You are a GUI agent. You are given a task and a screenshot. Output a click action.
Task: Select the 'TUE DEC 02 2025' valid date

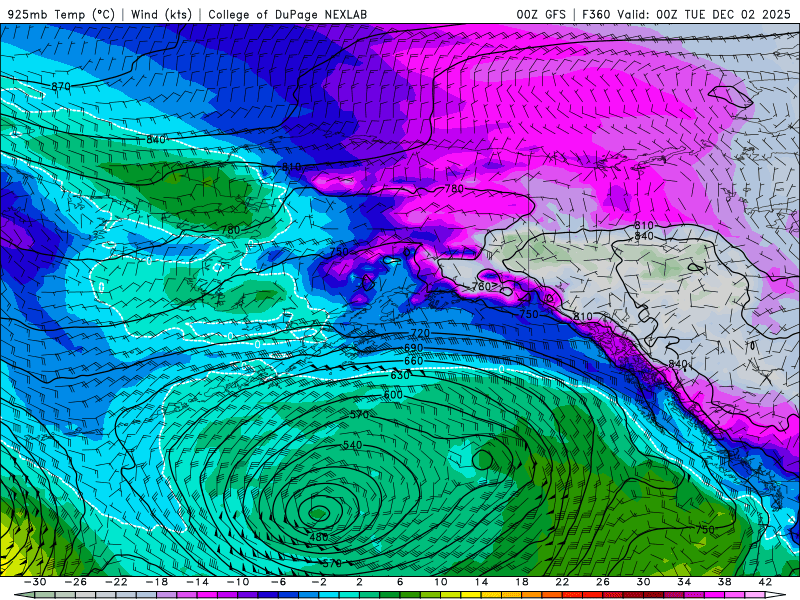pyautogui.click(x=737, y=15)
